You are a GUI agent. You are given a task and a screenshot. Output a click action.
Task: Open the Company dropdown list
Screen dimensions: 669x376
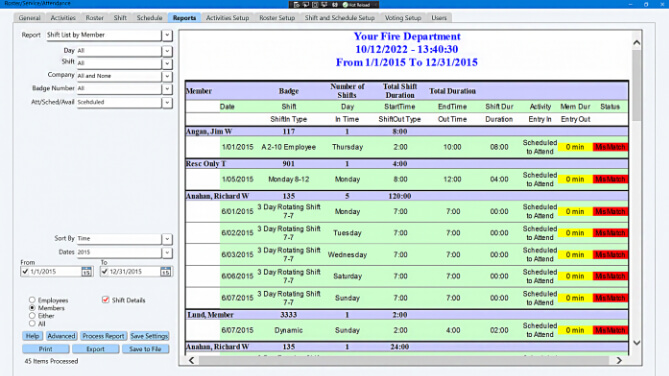click(167, 76)
